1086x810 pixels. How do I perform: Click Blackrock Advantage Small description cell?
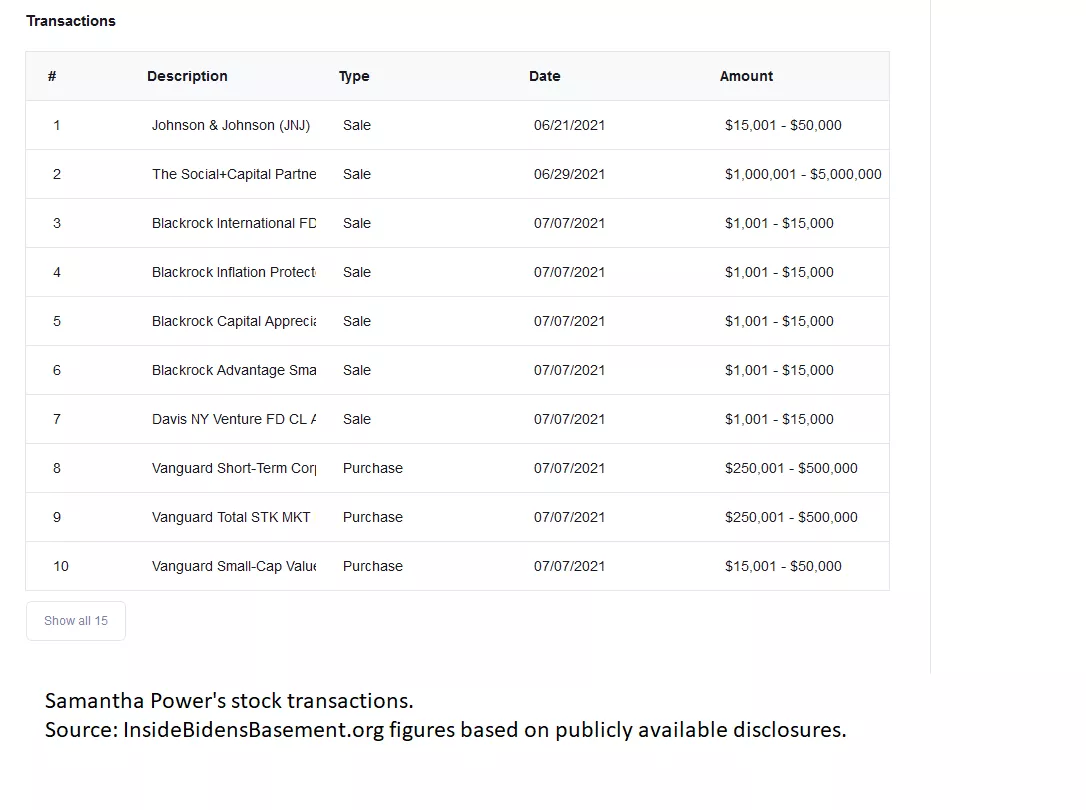[x=234, y=370]
